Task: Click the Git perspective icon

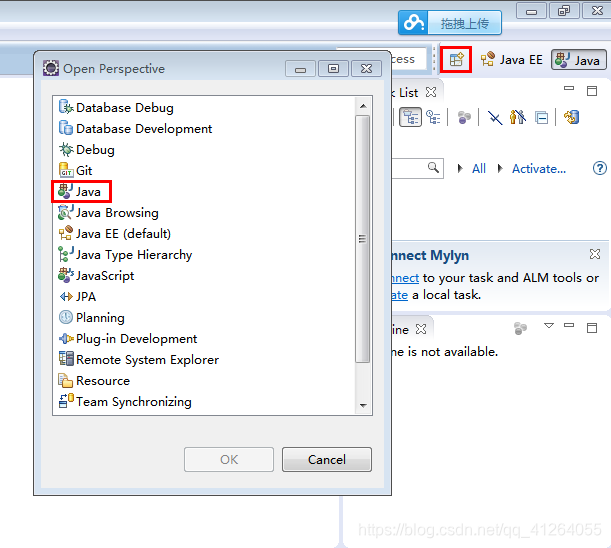Action: coord(65,170)
